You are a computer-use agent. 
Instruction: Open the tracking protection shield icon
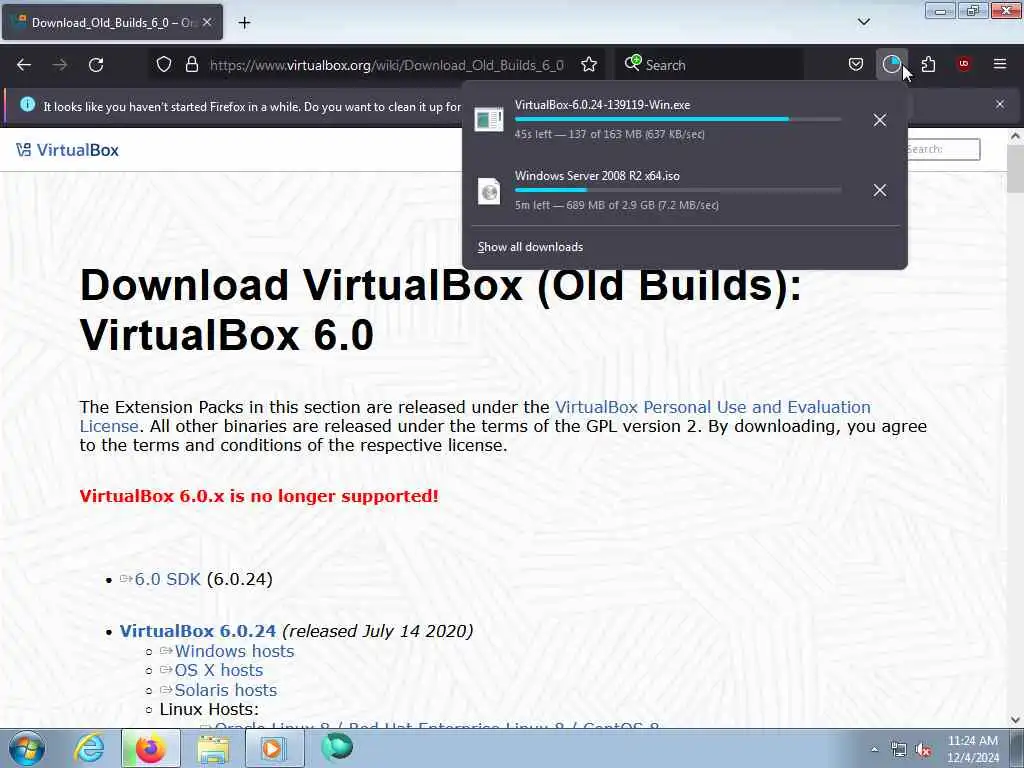[164, 65]
